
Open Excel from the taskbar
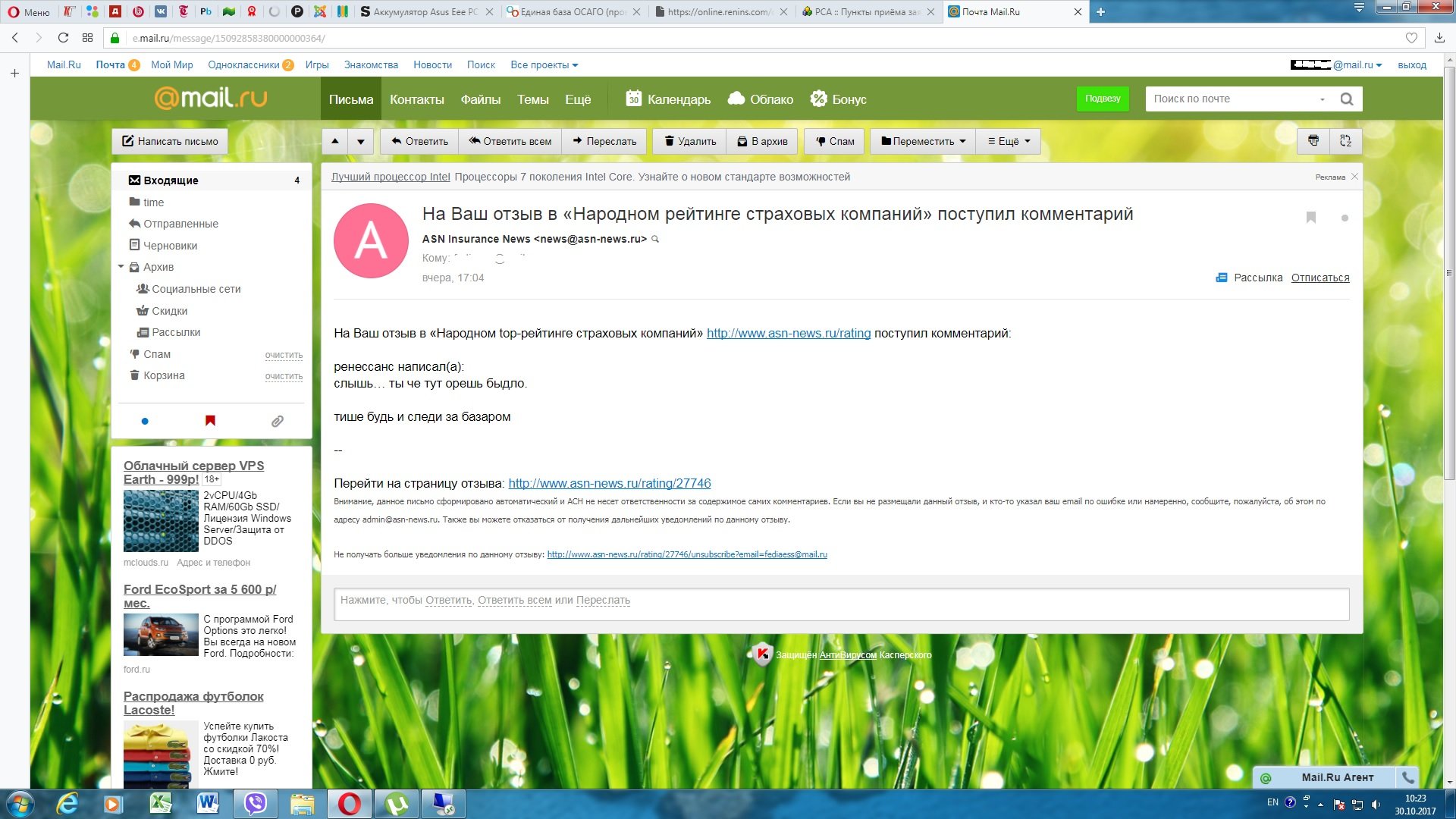click(161, 803)
